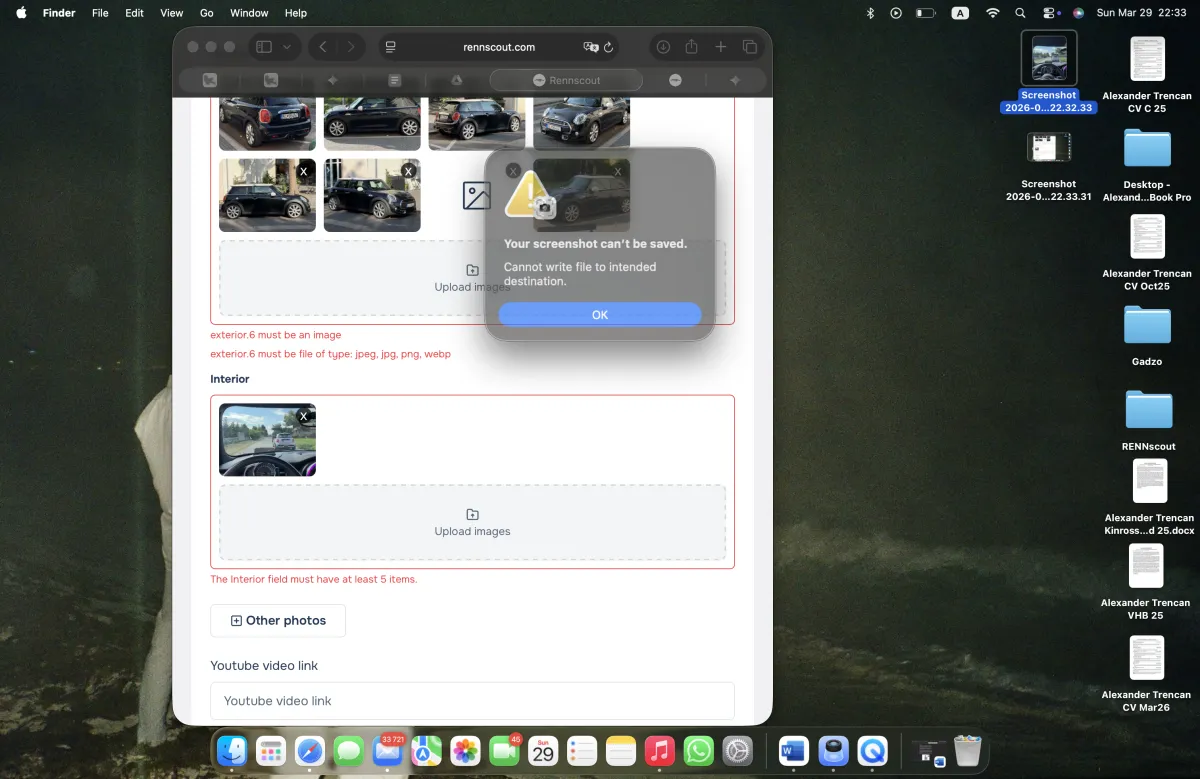Viewport: 1200px width, 779px height.
Task: Switch to the Rennscout tab
Action: coord(566,80)
